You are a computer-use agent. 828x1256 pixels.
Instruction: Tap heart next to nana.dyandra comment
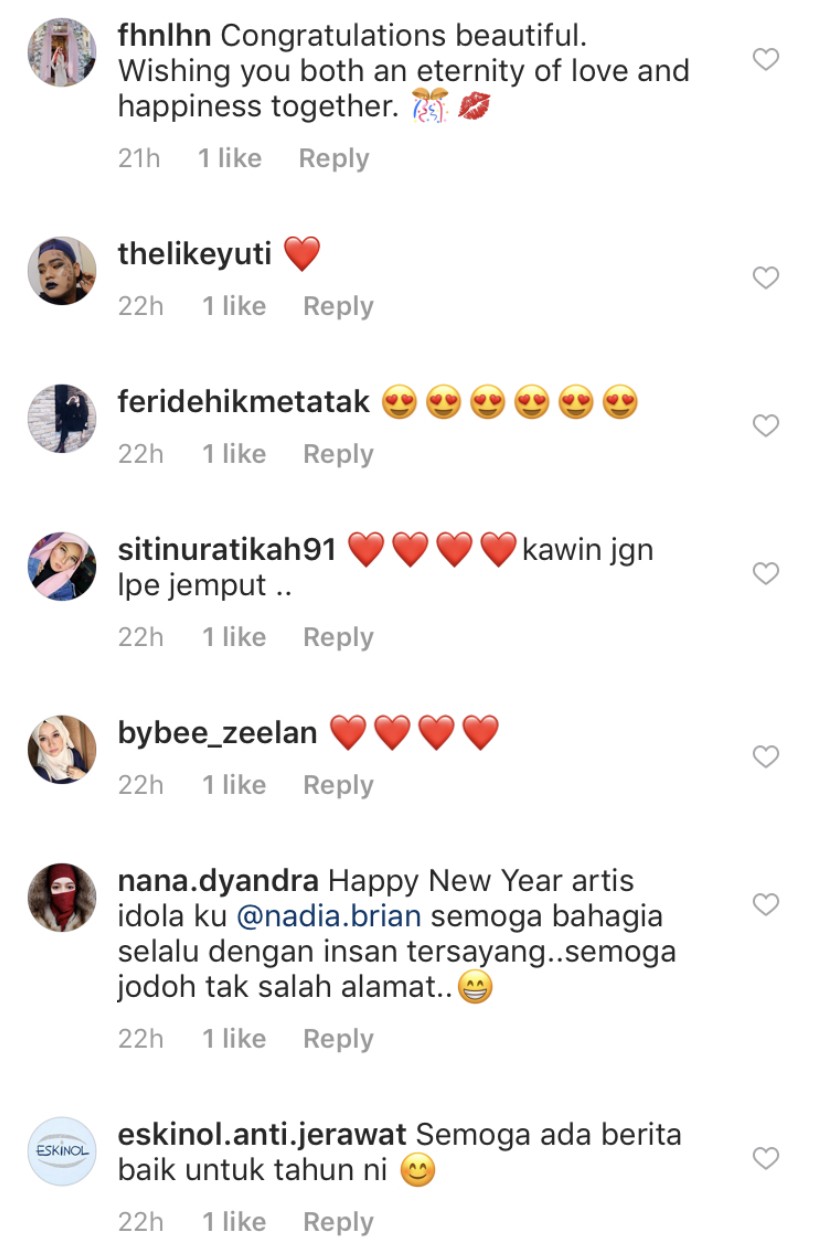765,905
